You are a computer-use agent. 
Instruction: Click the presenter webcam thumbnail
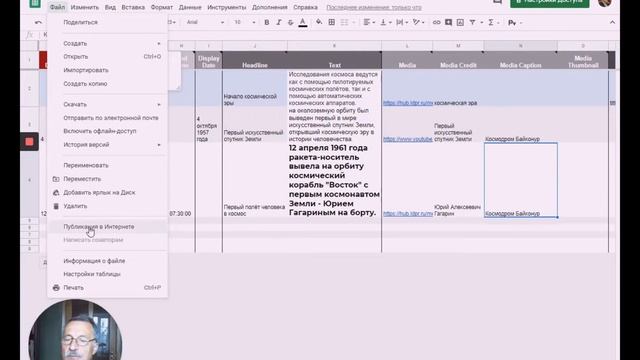(76, 330)
